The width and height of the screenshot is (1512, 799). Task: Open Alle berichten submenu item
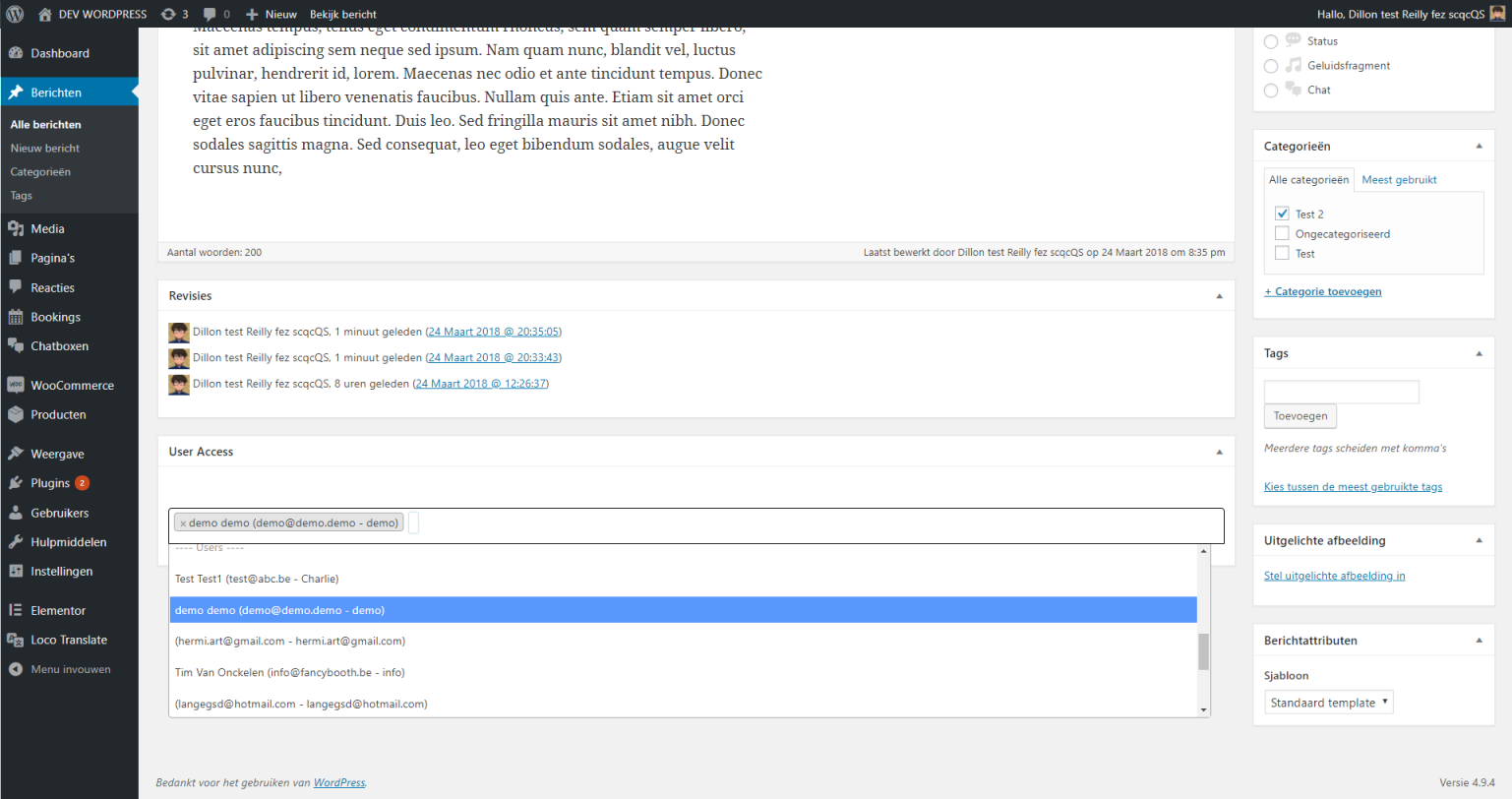click(x=46, y=125)
